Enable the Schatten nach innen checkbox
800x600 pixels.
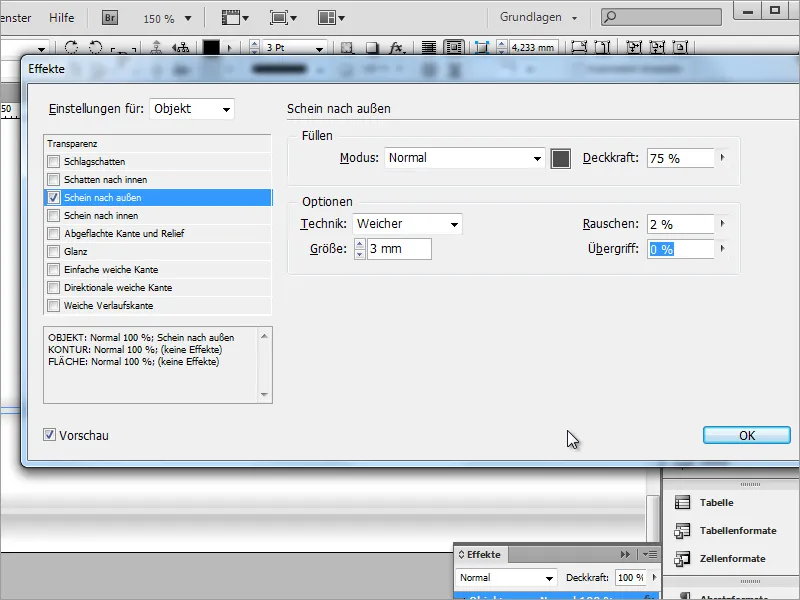[x=53, y=180]
